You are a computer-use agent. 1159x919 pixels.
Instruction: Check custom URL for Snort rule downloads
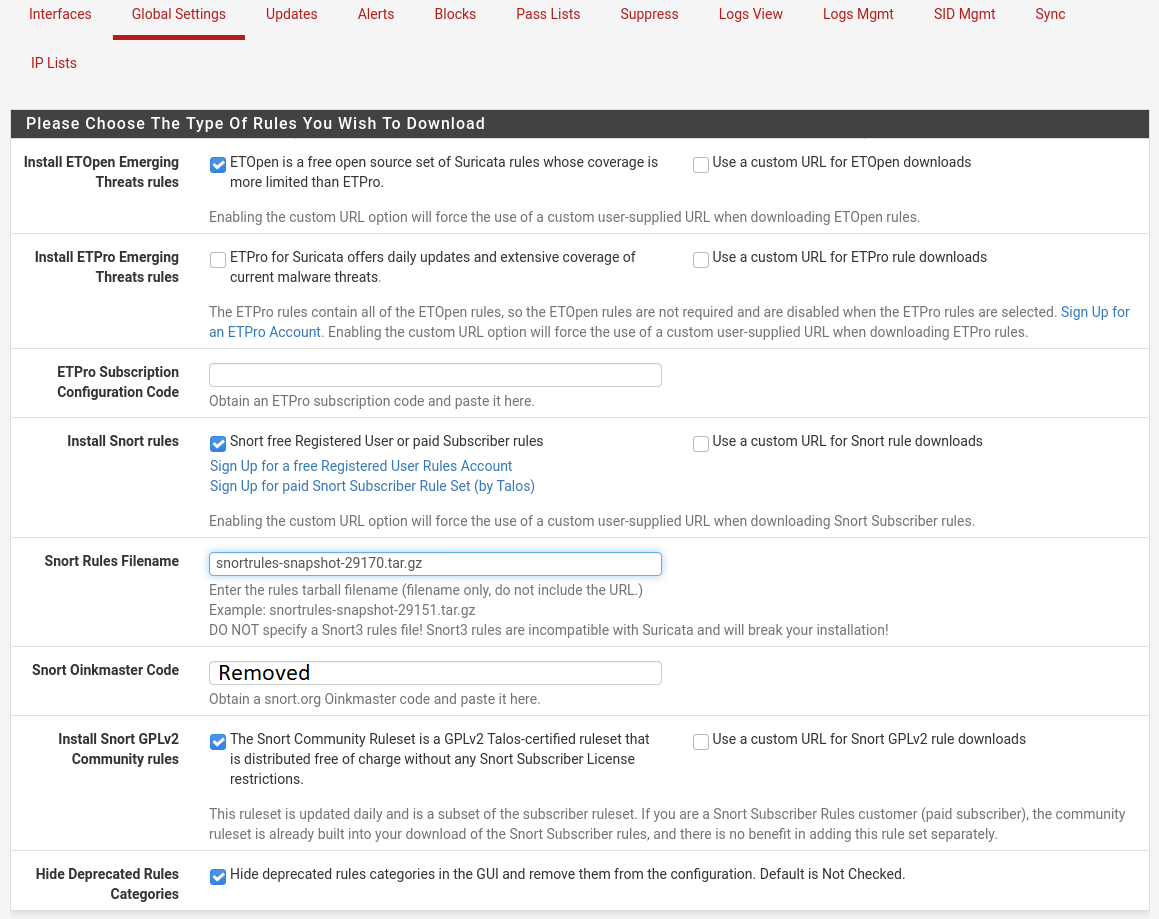pyautogui.click(x=701, y=444)
